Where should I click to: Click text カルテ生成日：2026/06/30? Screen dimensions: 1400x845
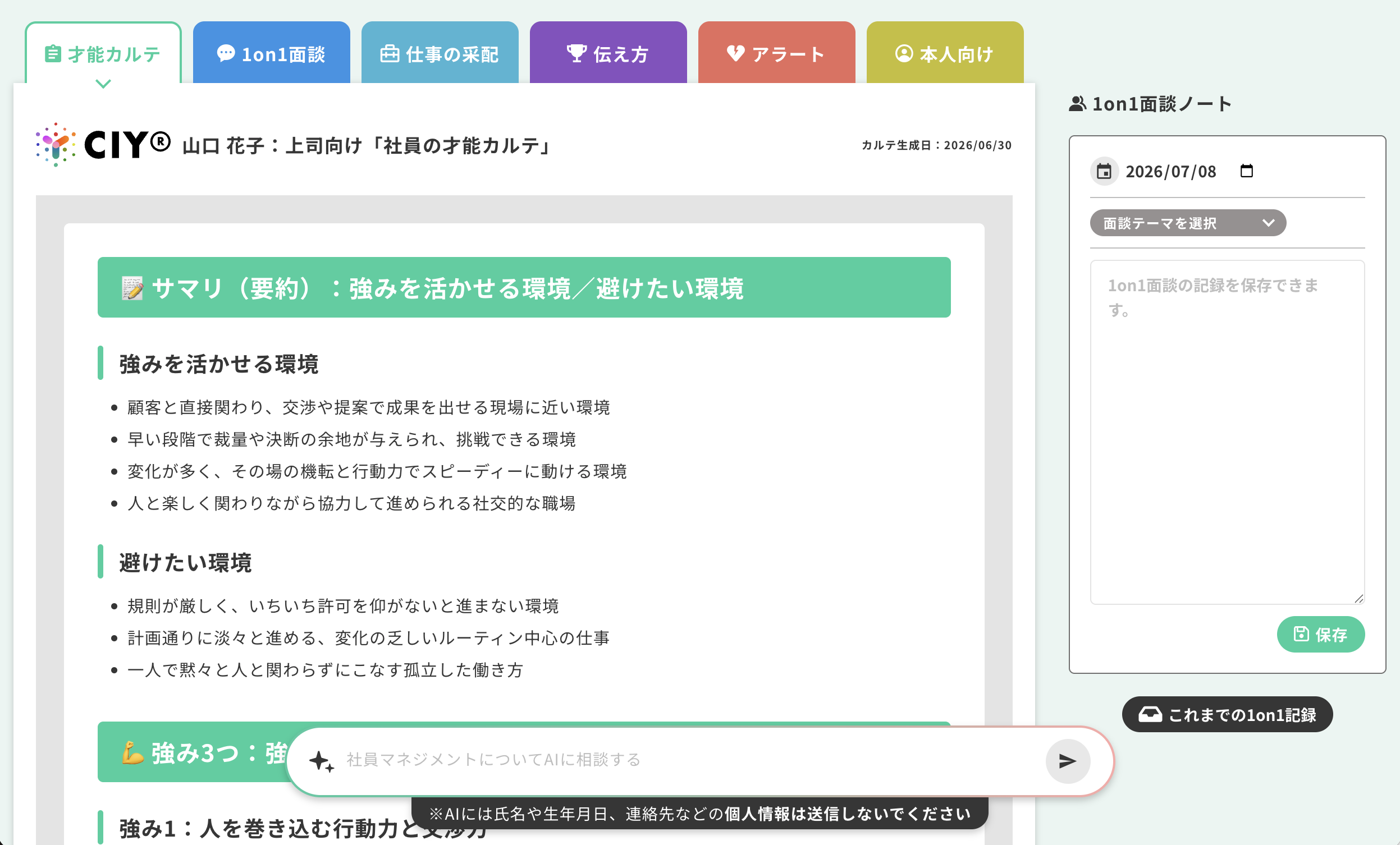(936, 145)
